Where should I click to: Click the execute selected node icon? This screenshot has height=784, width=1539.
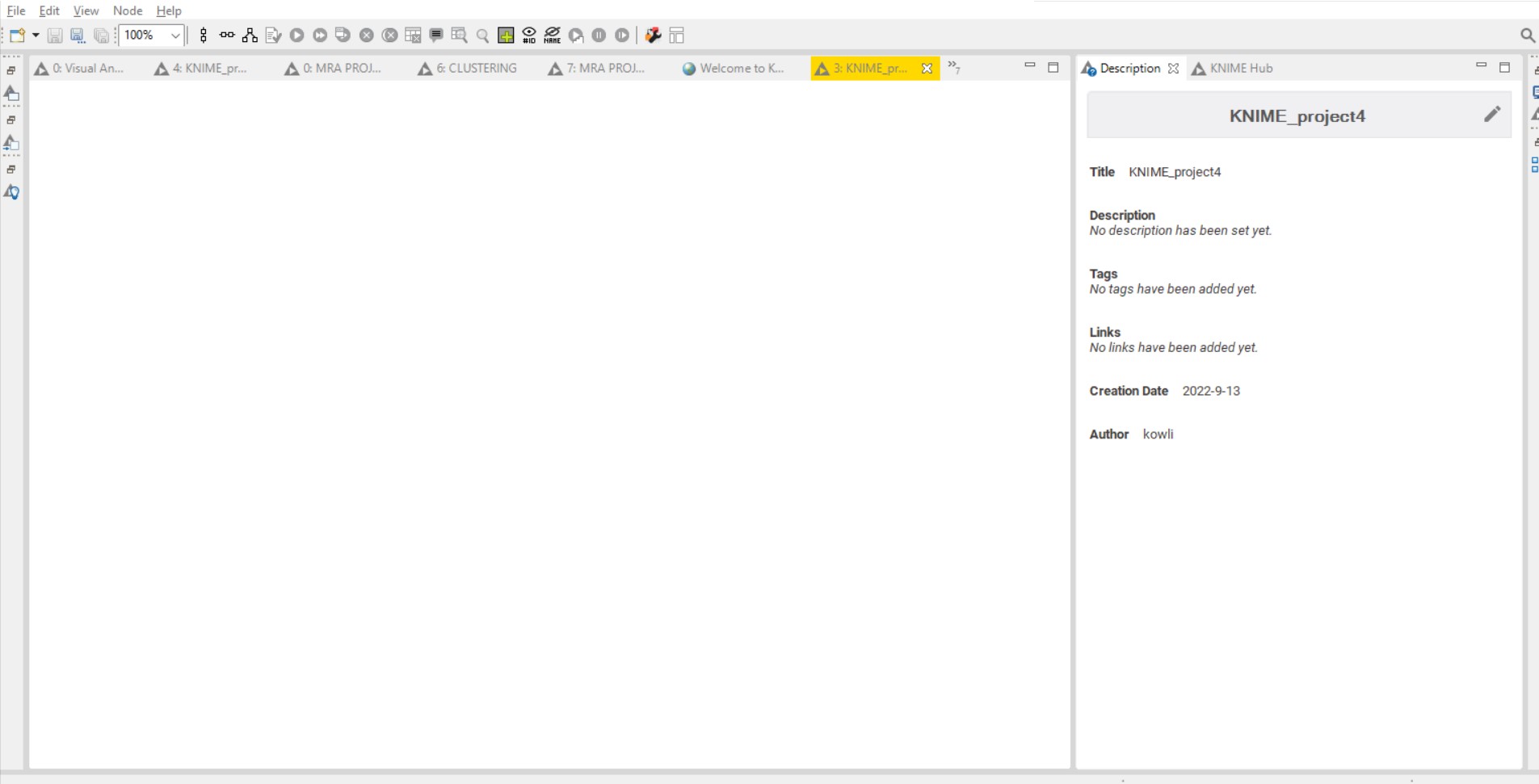pos(297,36)
